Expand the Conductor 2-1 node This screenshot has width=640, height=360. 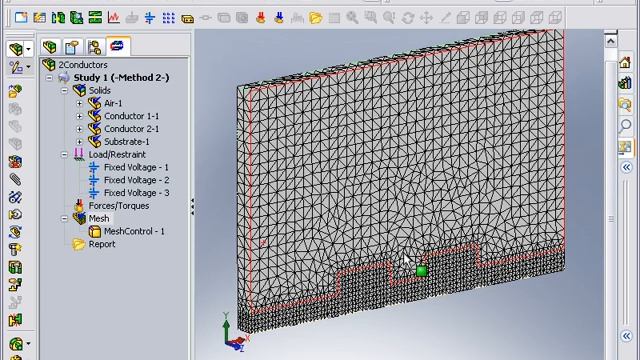tap(80, 129)
